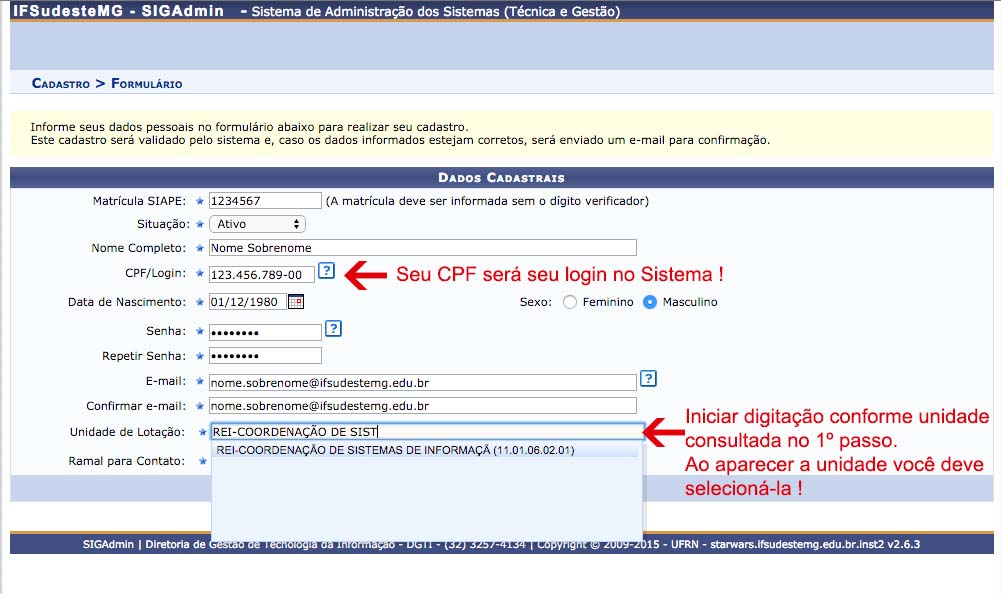Click the Data de Nascimento date field
This screenshot has width=1001, height=594.
click(x=247, y=302)
